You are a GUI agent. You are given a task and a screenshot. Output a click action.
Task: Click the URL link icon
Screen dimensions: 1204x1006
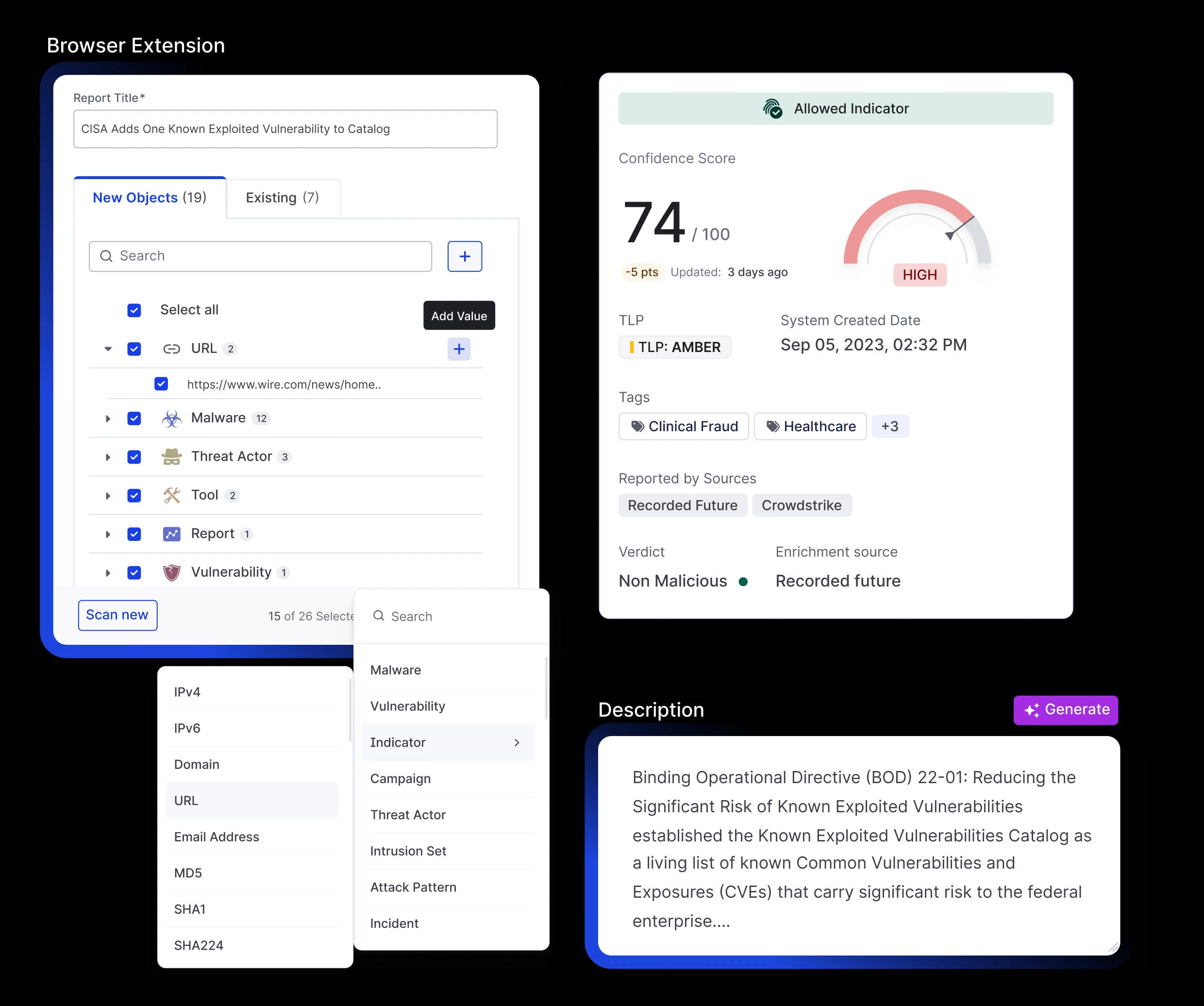coord(171,349)
